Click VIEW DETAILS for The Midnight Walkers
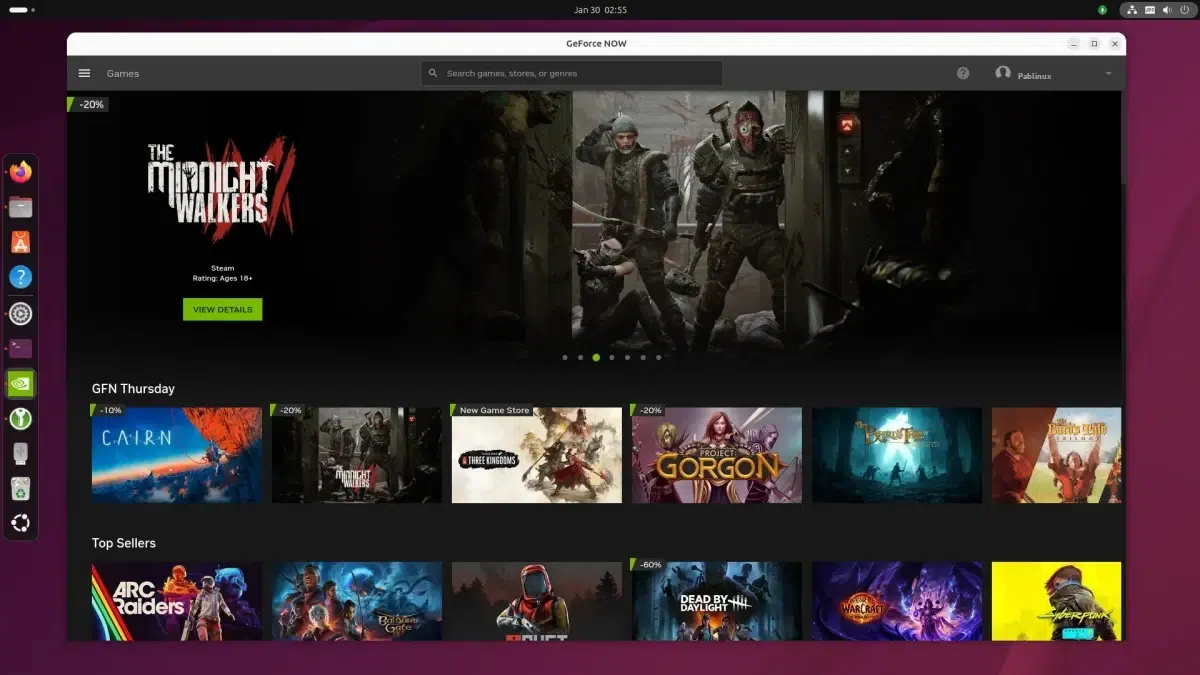The image size is (1200, 675). [x=222, y=309]
